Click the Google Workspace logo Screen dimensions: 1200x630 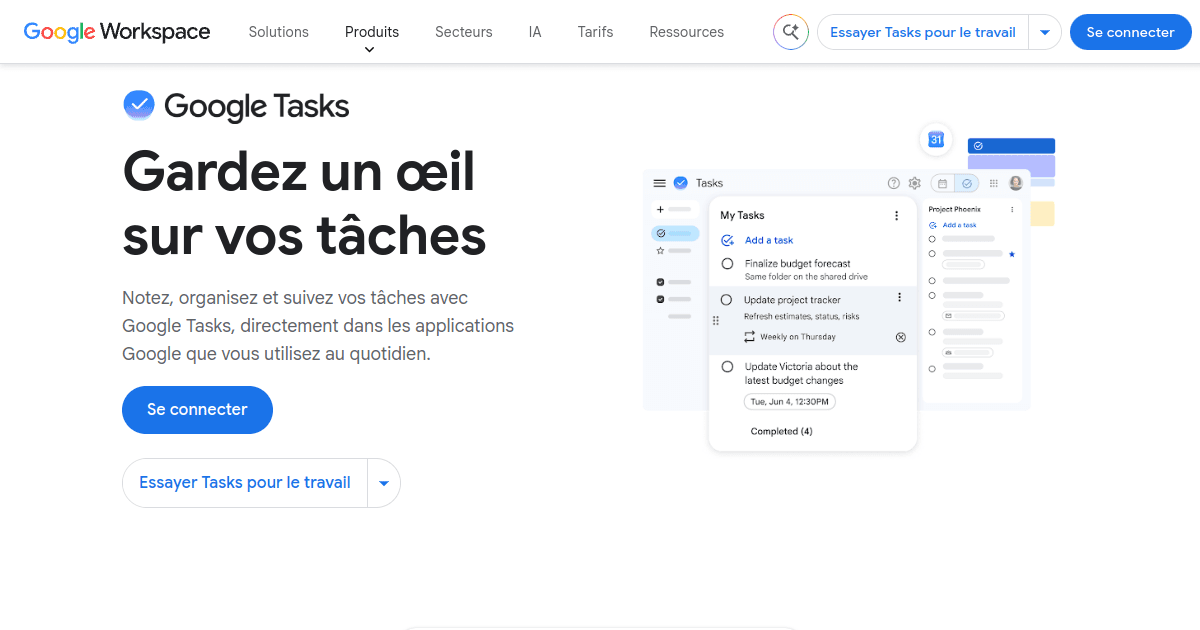(x=117, y=32)
